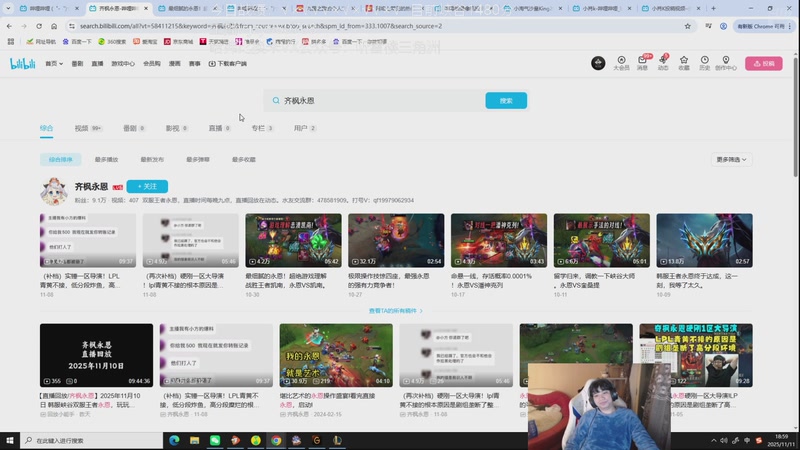Click the 网址导航 bookmark
This screenshot has height=450, width=800.
41,41
